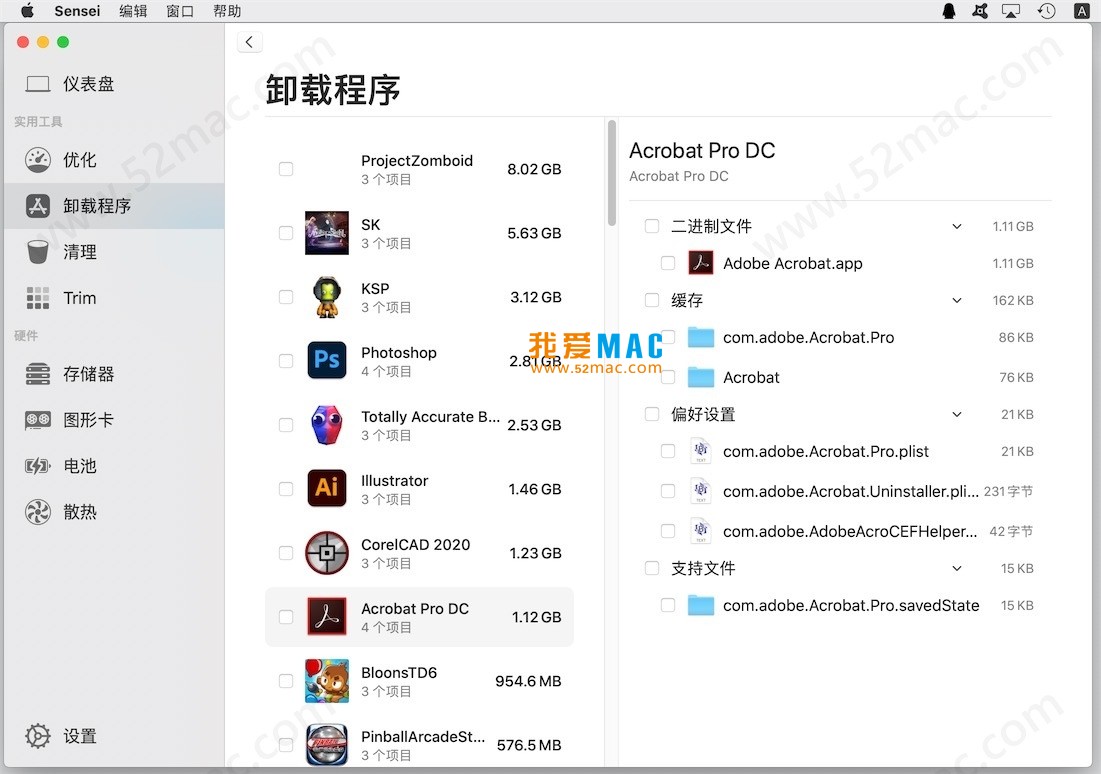Collapse the 缓存 section chevron
Image resolution: width=1101 pixels, height=774 pixels.
pos(956,301)
